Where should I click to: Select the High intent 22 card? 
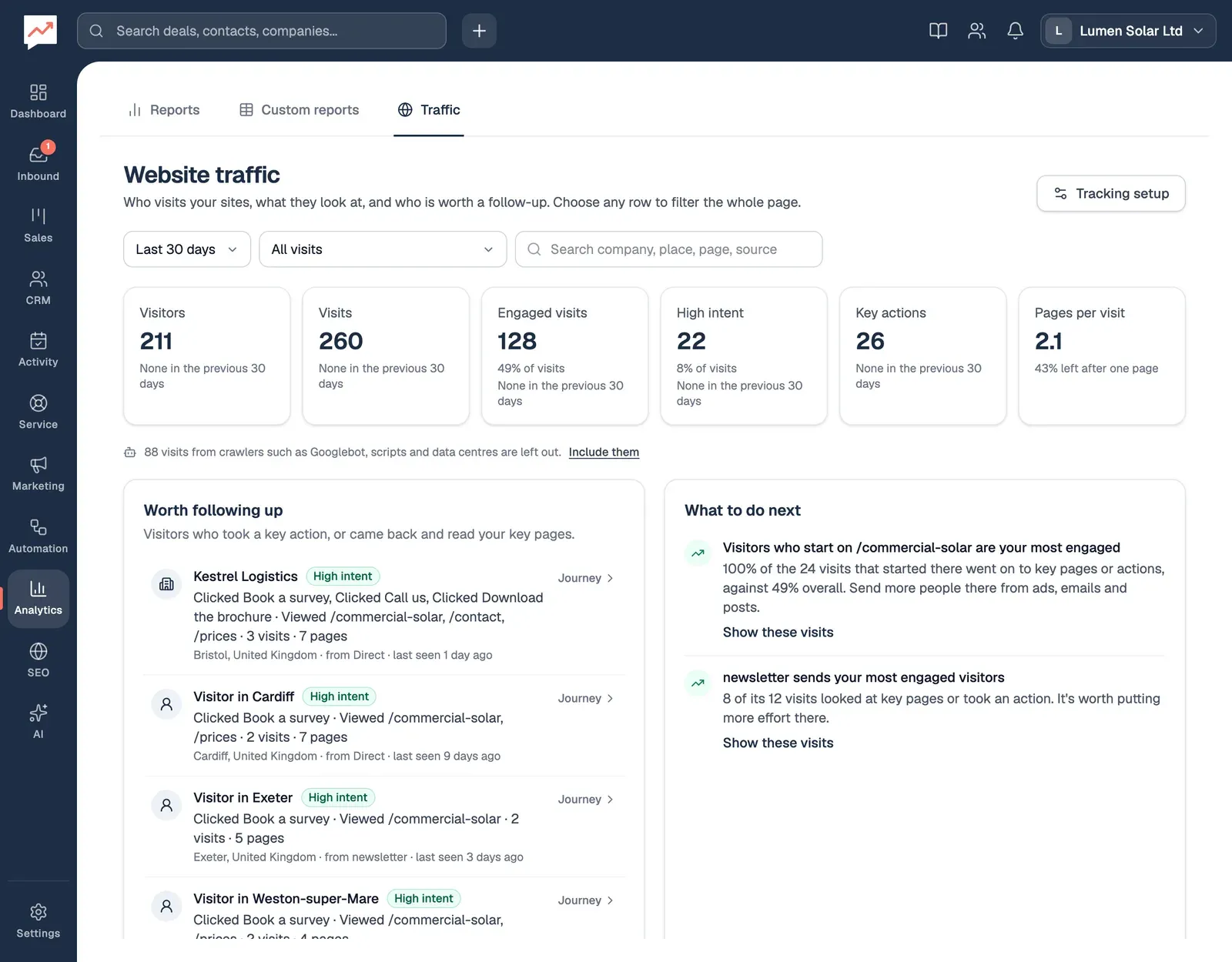click(x=744, y=356)
